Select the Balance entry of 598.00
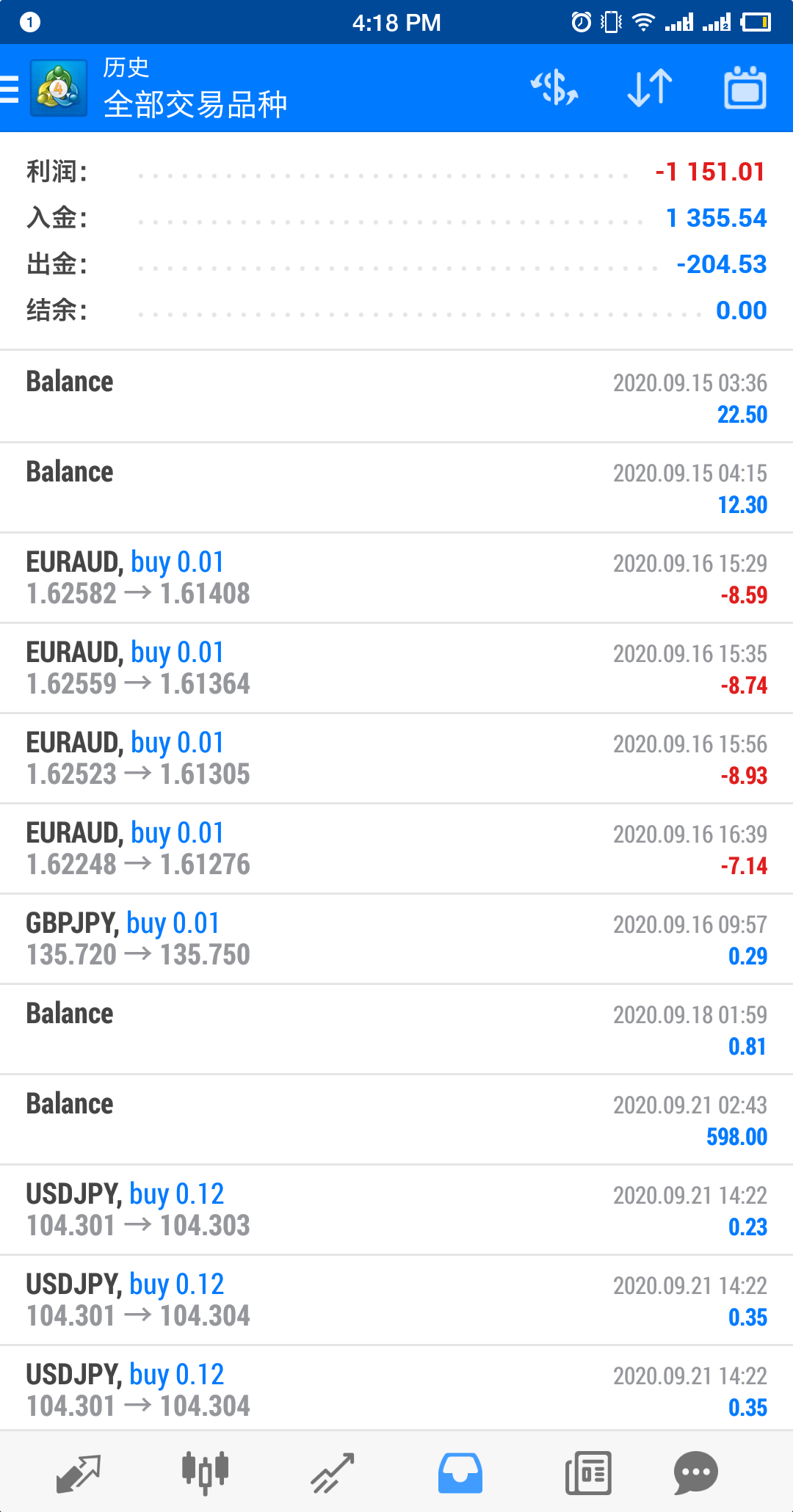793x1512 pixels. [x=396, y=1120]
